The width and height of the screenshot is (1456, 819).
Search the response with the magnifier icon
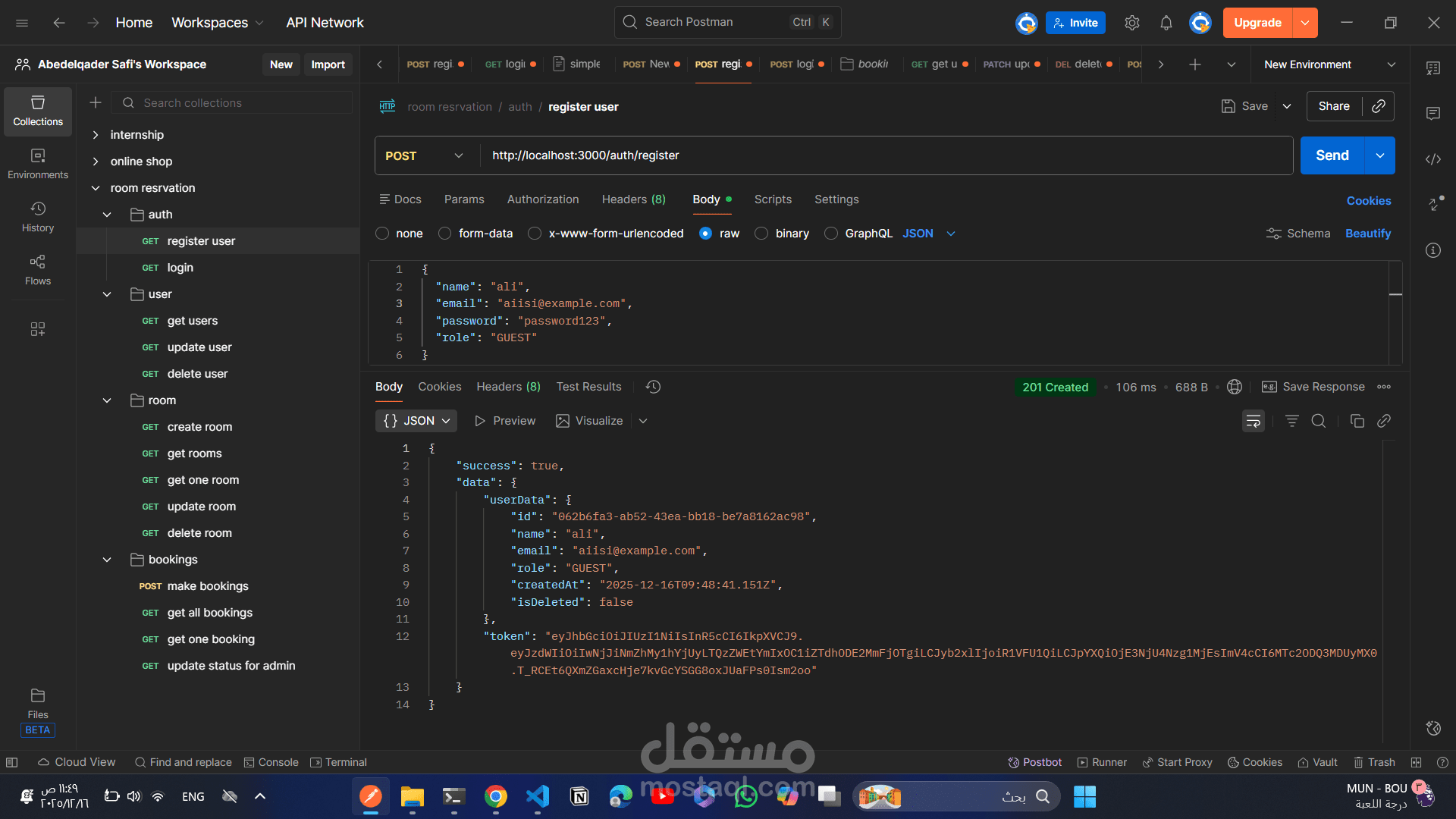click(1319, 421)
